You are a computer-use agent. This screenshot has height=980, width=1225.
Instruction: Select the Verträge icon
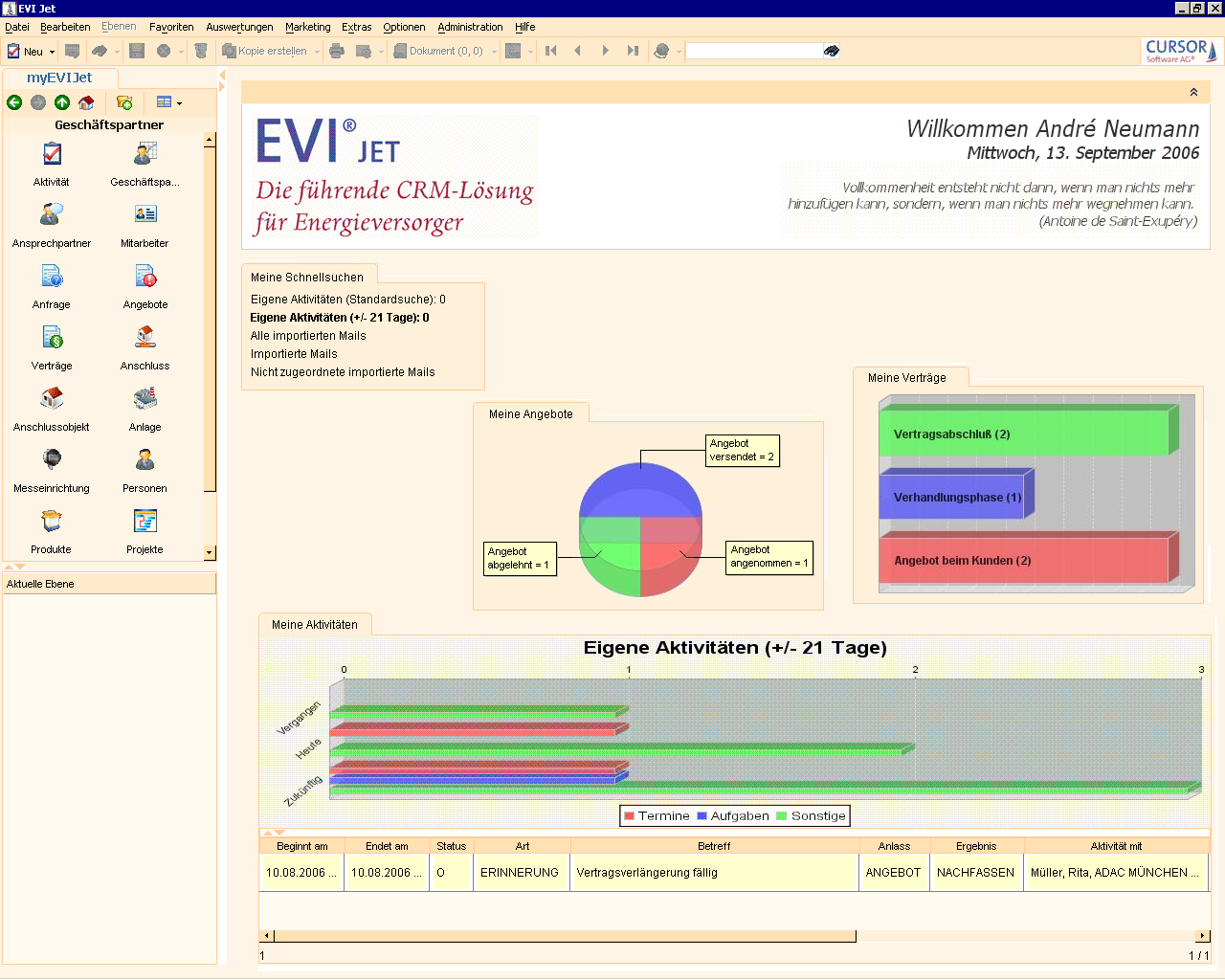pos(52,338)
